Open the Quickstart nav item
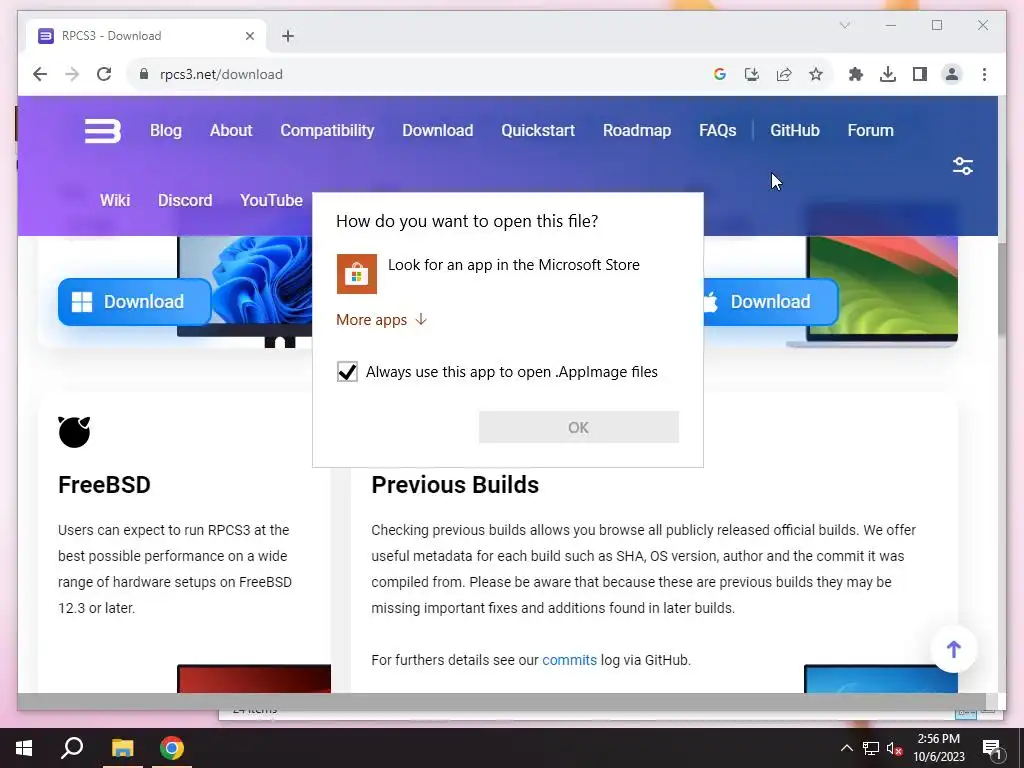 point(538,131)
